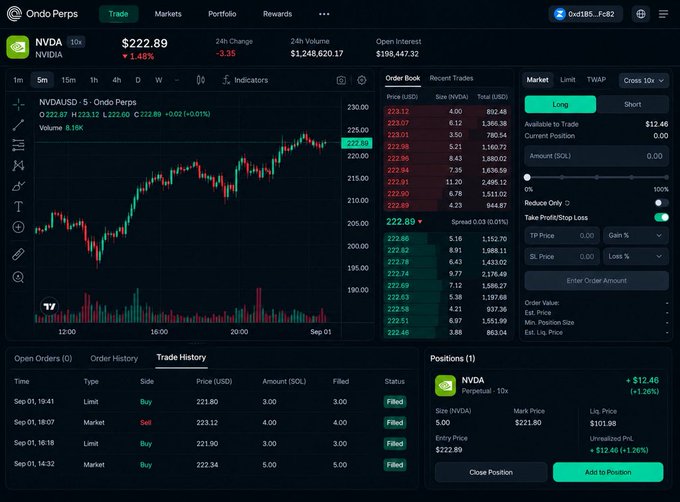
Task: Click the 222.89 price label on chart axis
Action: click(x=357, y=143)
